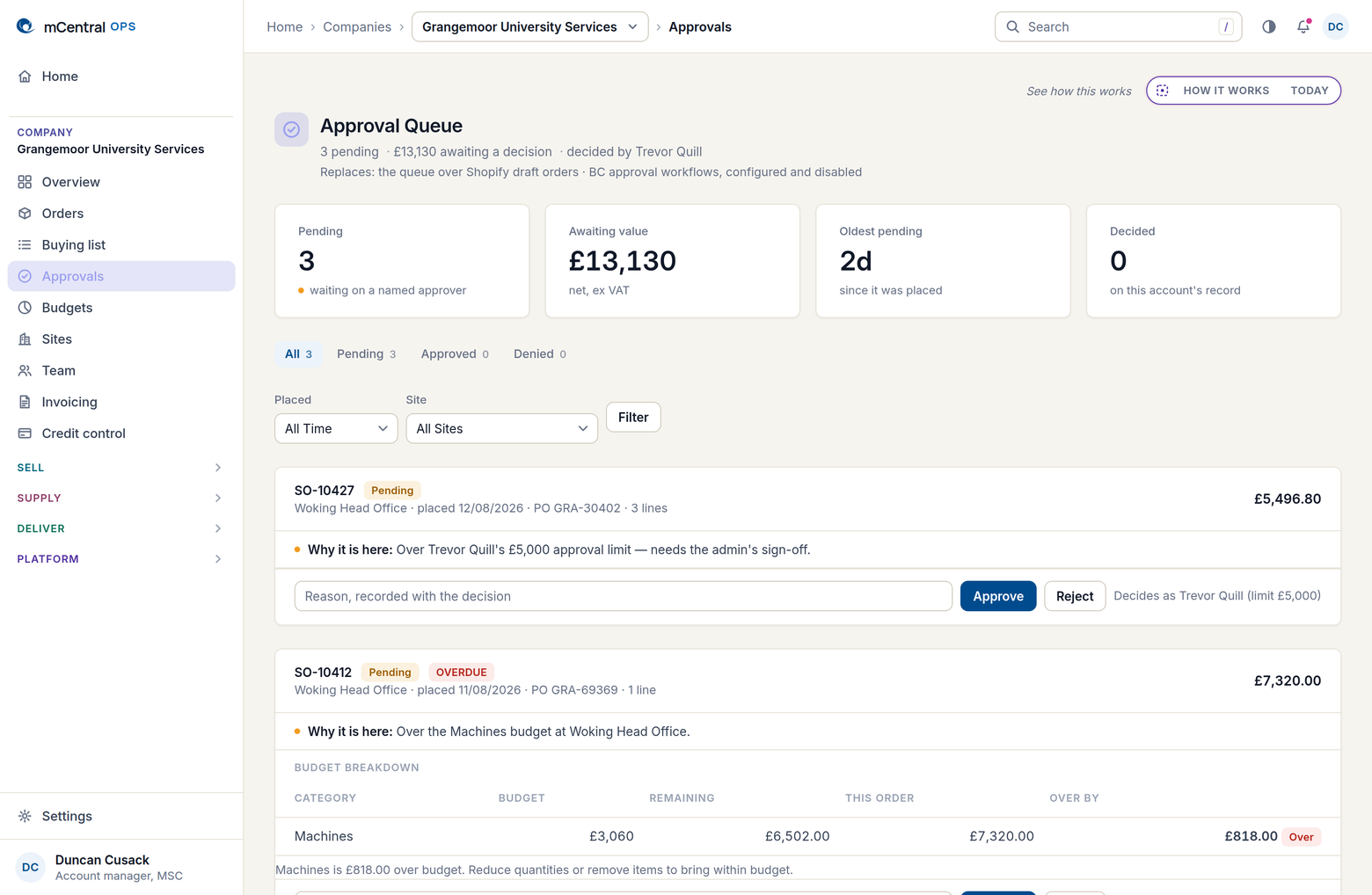Open the DC user avatar menu
Image resolution: width=1372 pixels, height=895 pixels.
[x=1336, y=27]
